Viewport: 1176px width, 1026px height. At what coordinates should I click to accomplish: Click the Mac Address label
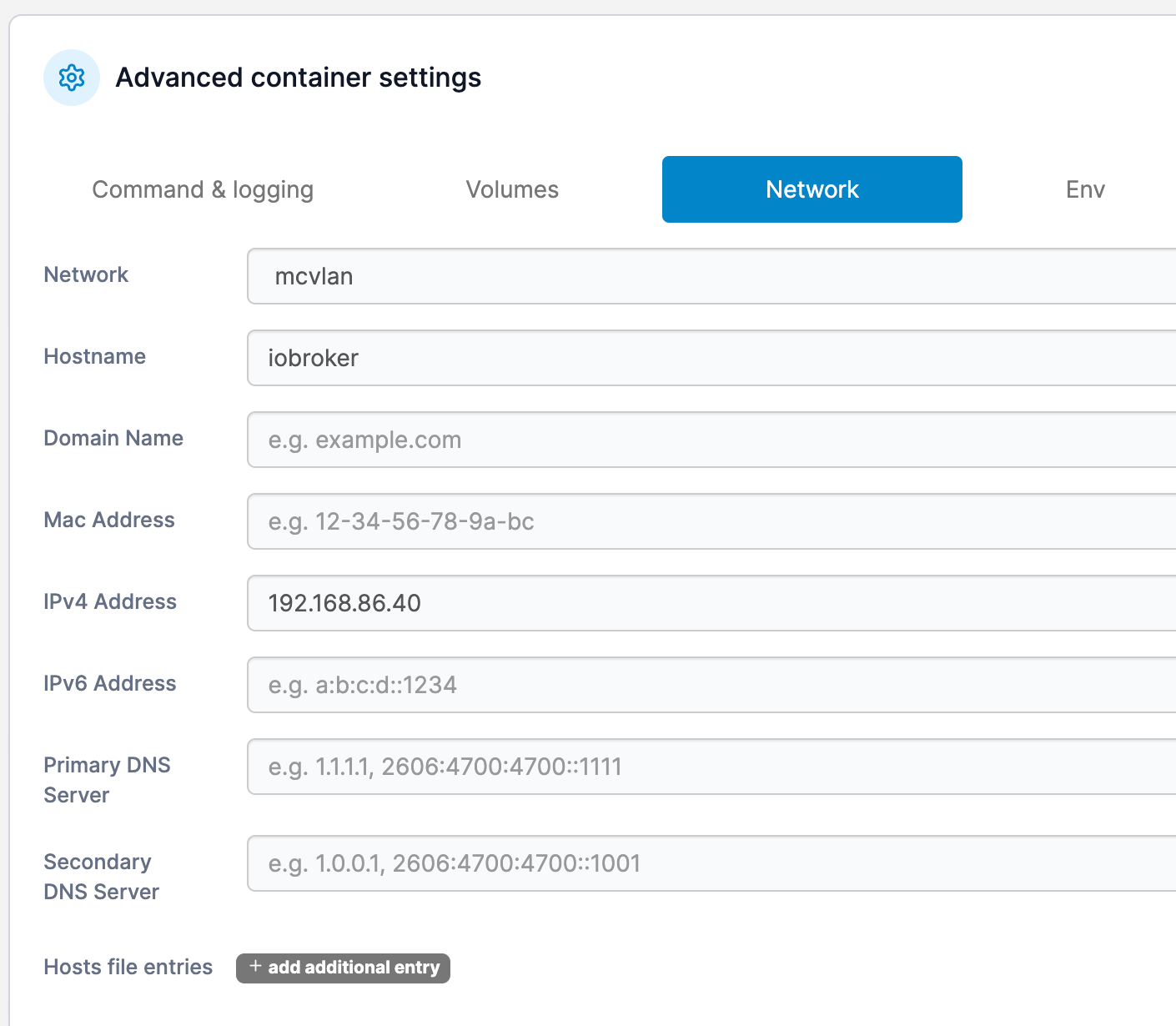pos(109,520)
